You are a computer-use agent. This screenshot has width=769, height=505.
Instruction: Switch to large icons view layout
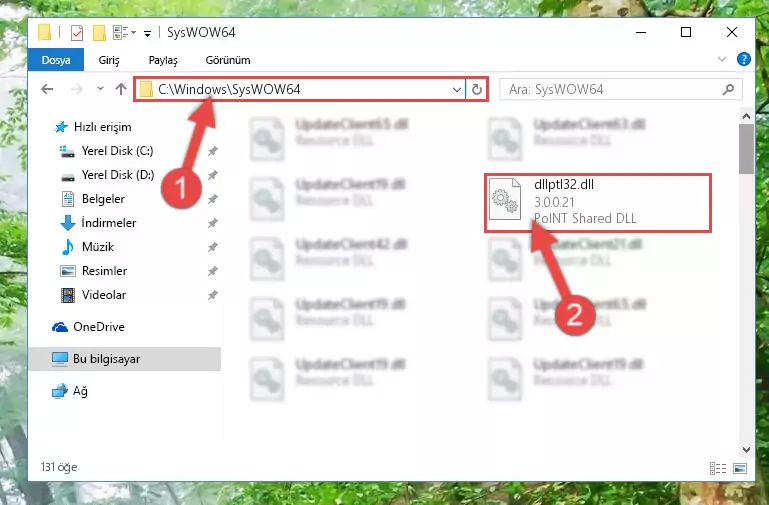(x=740, y=468)
